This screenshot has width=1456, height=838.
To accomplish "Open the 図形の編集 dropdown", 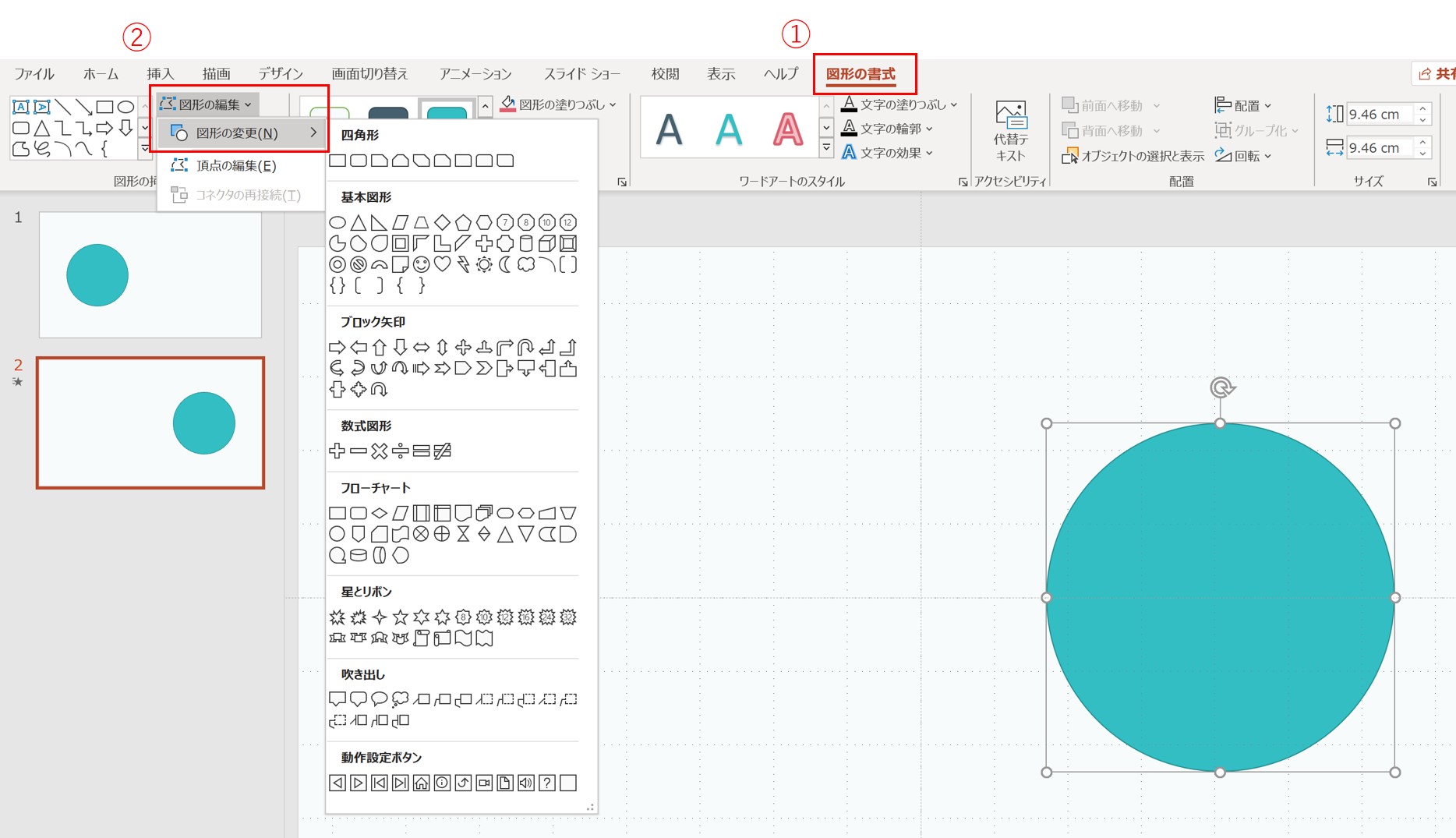I will (x=207, y=104).
